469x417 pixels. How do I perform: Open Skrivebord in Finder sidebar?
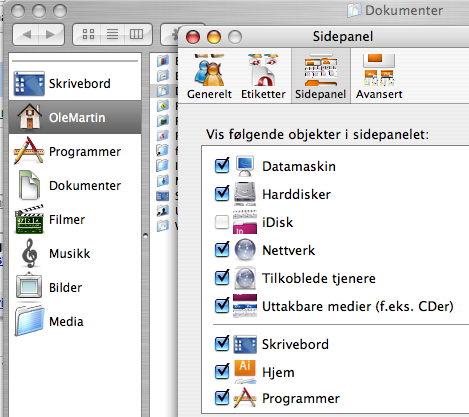pyautogui.click(x=75, y=83)
